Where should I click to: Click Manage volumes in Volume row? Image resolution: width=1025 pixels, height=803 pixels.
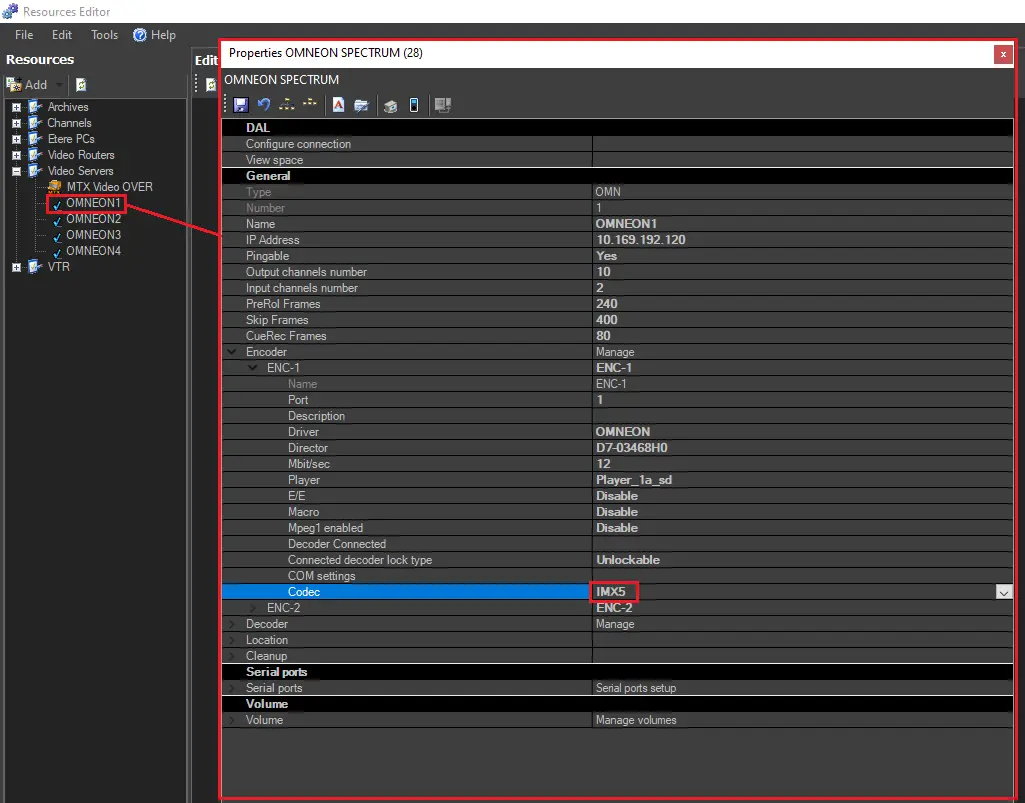coord(635,720)
